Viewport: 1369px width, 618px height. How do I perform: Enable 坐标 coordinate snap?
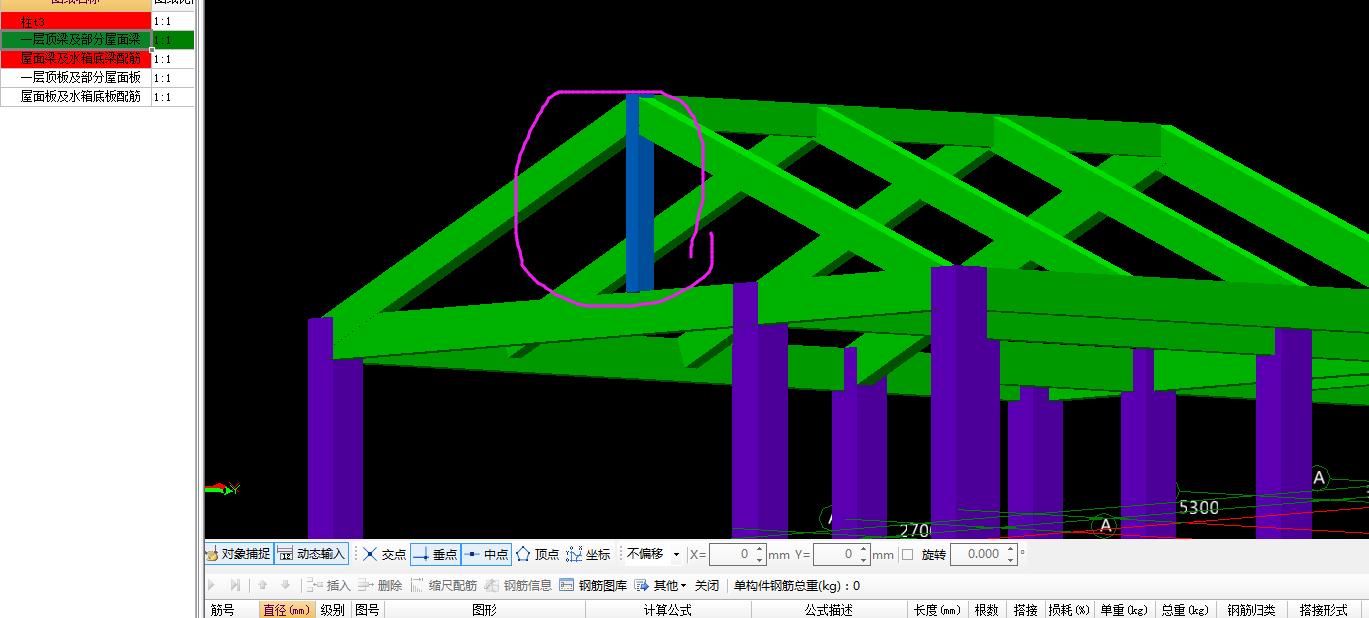tap(588, 554)
